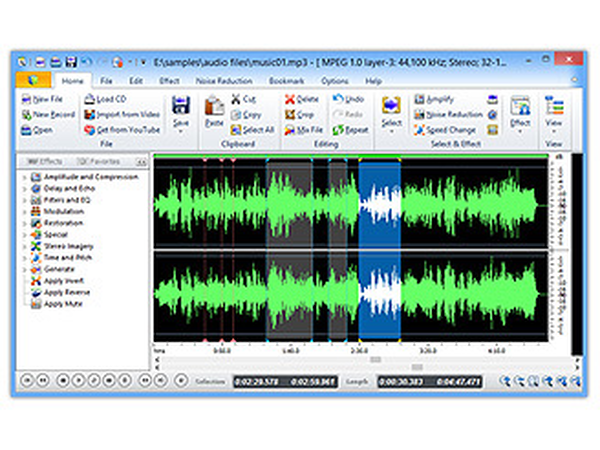600x450 pixels.
Task: Expand the Special category
Action: [24, 235]
